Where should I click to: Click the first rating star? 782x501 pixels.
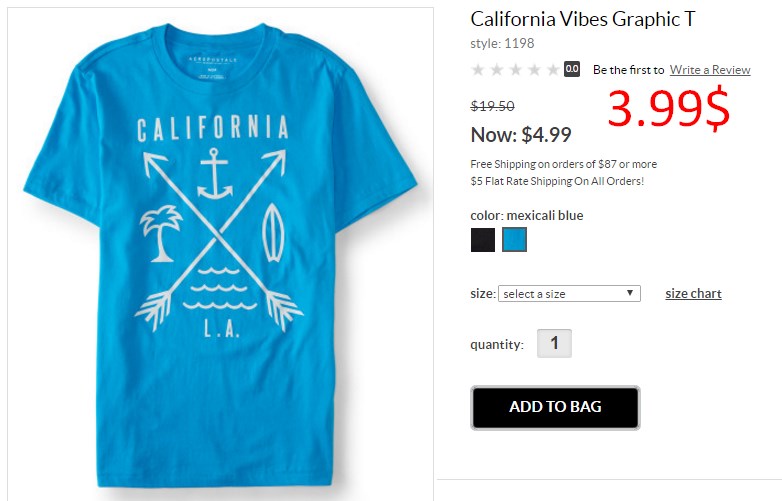click(x=478, y=70)
